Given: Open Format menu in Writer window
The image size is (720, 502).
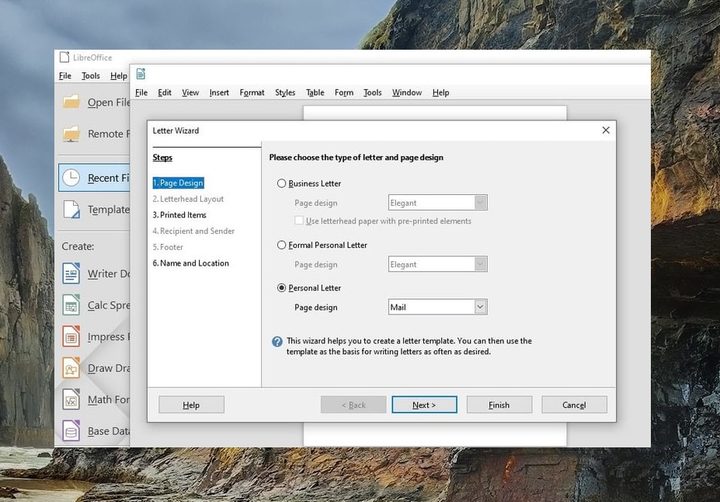Looking at the screenshot, I should [252, 92].
